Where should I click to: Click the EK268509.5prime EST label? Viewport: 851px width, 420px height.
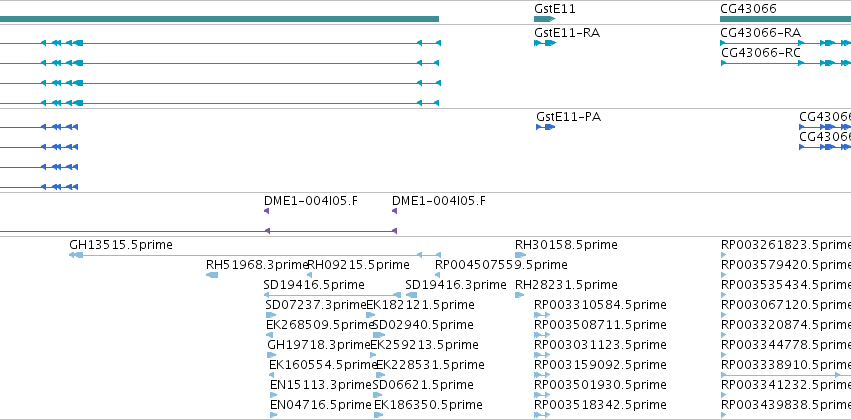(x=320, y=325)
